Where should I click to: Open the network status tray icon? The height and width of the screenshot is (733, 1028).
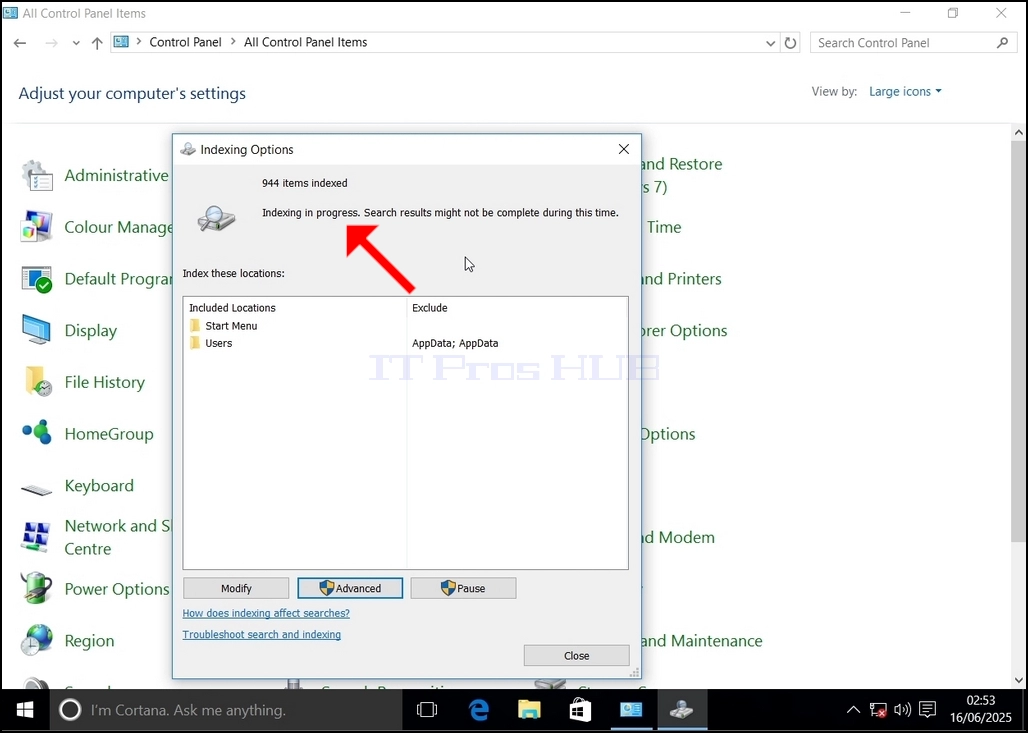point(878,710)
